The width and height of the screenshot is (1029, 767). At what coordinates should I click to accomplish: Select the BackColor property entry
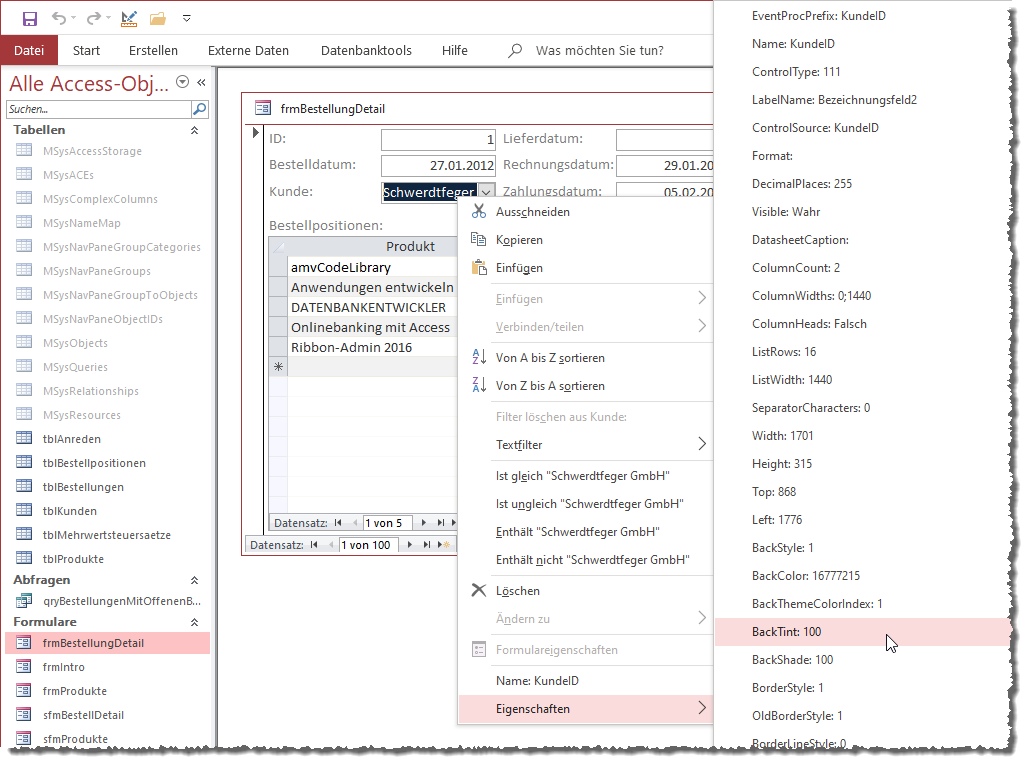[x=806, y=576]
